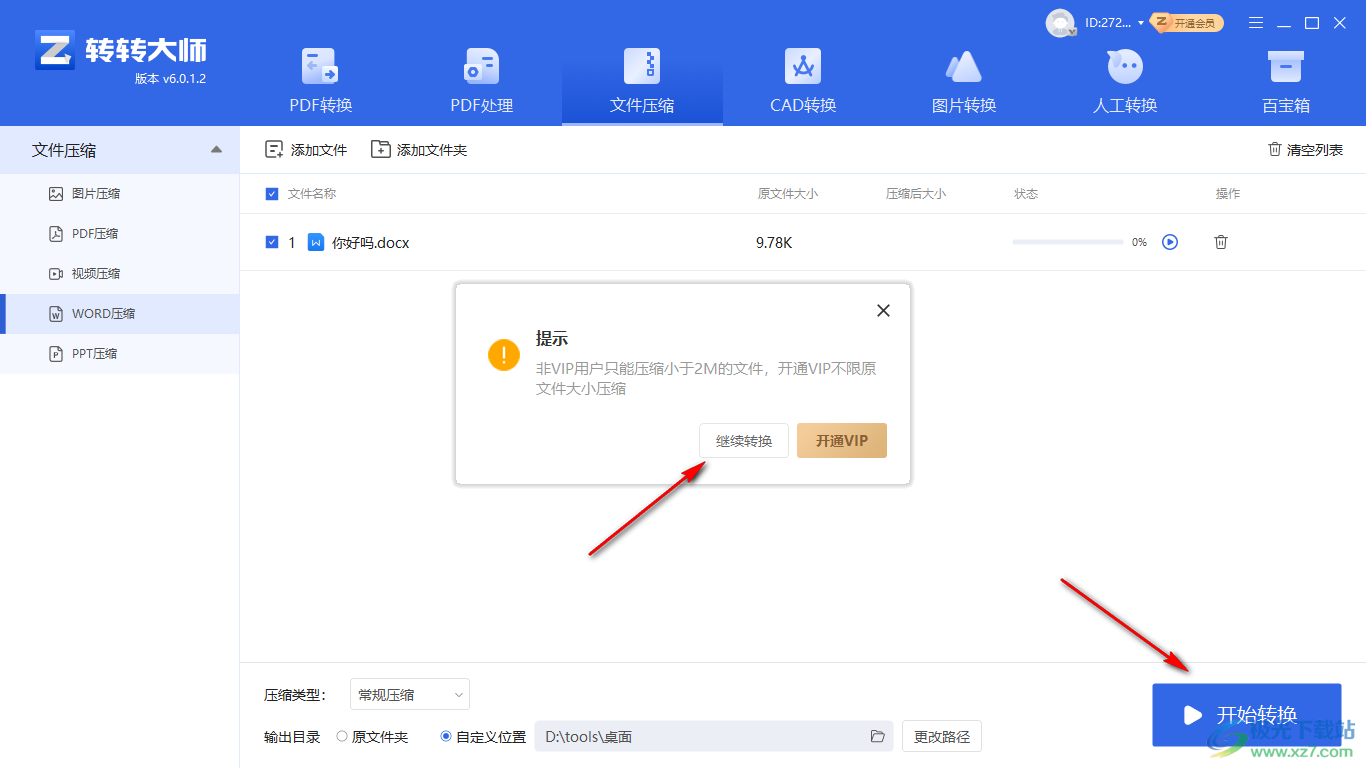Open the CAD转换 tab

coord(803,82)
